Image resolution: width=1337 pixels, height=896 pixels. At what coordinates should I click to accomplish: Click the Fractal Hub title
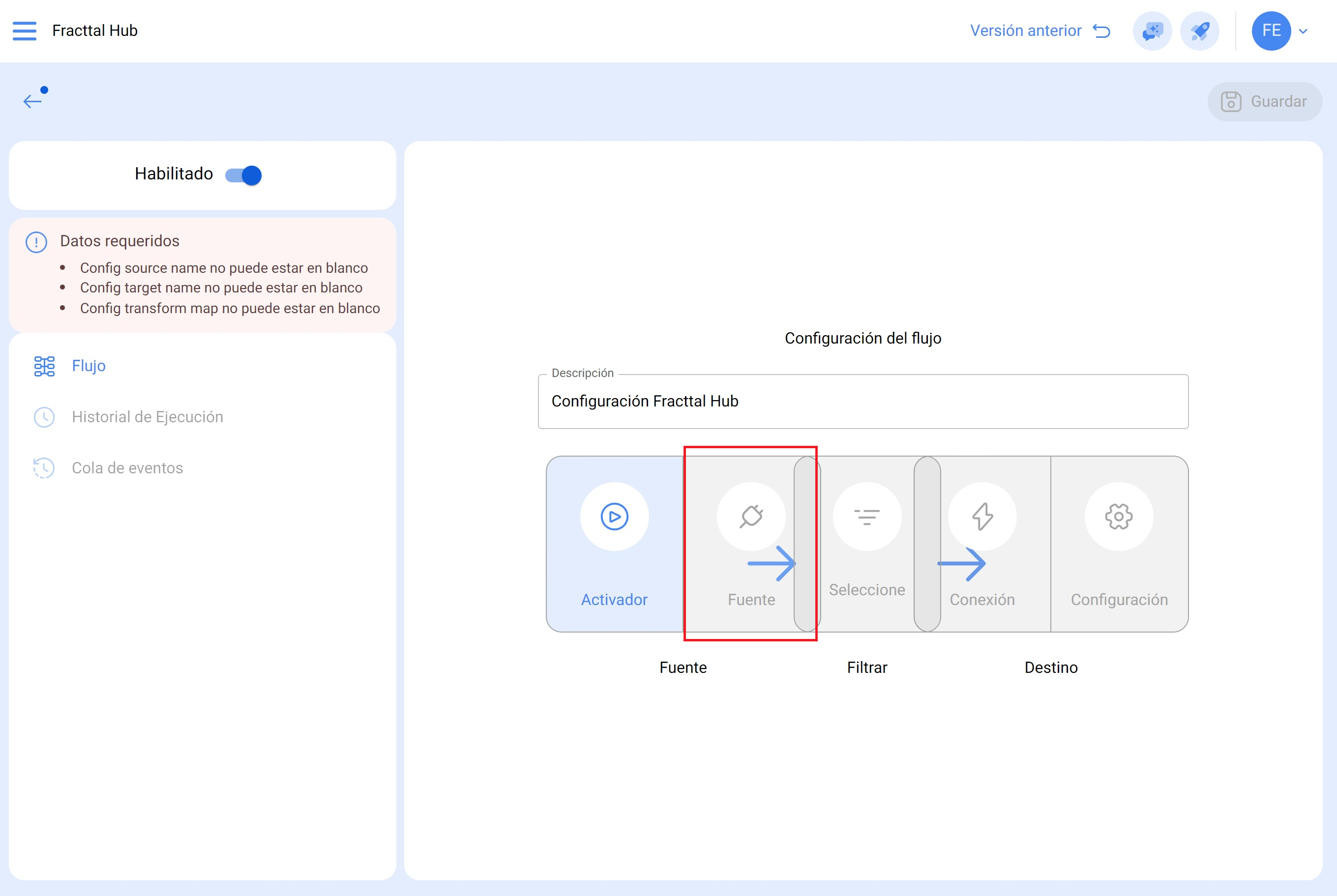click(x=95, y=31)
